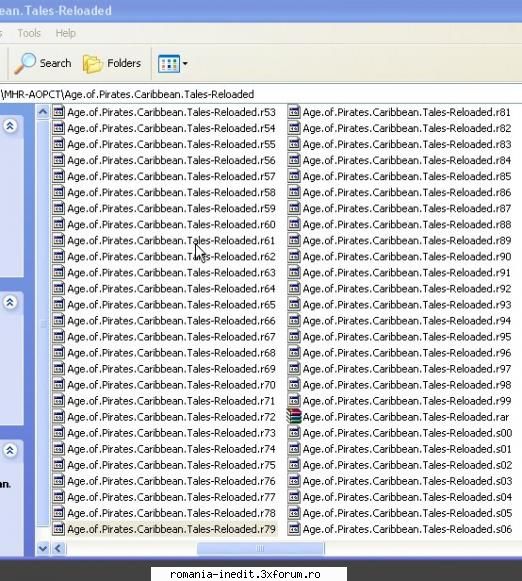Select the file icon for Reloaded.r74
Screen dimensions: 522x581
pyautogui.click(x=59, y=449)
